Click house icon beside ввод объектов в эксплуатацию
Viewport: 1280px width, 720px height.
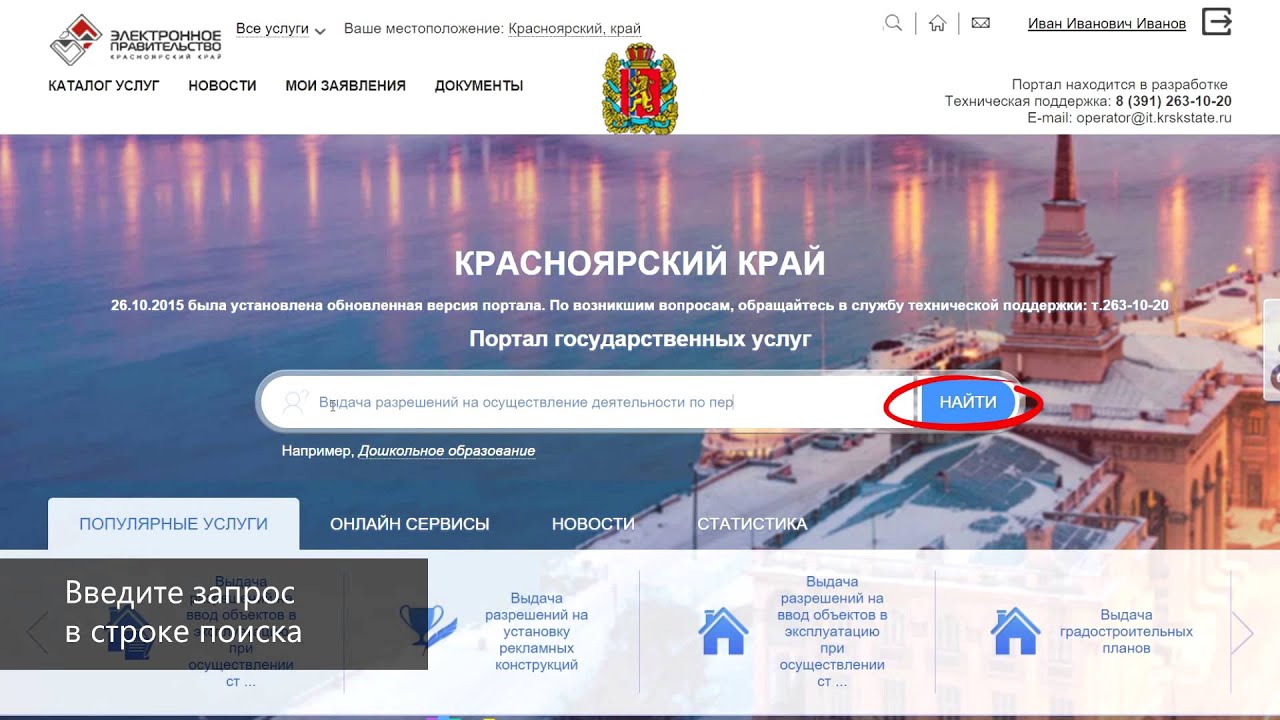(x=723, y=631)
